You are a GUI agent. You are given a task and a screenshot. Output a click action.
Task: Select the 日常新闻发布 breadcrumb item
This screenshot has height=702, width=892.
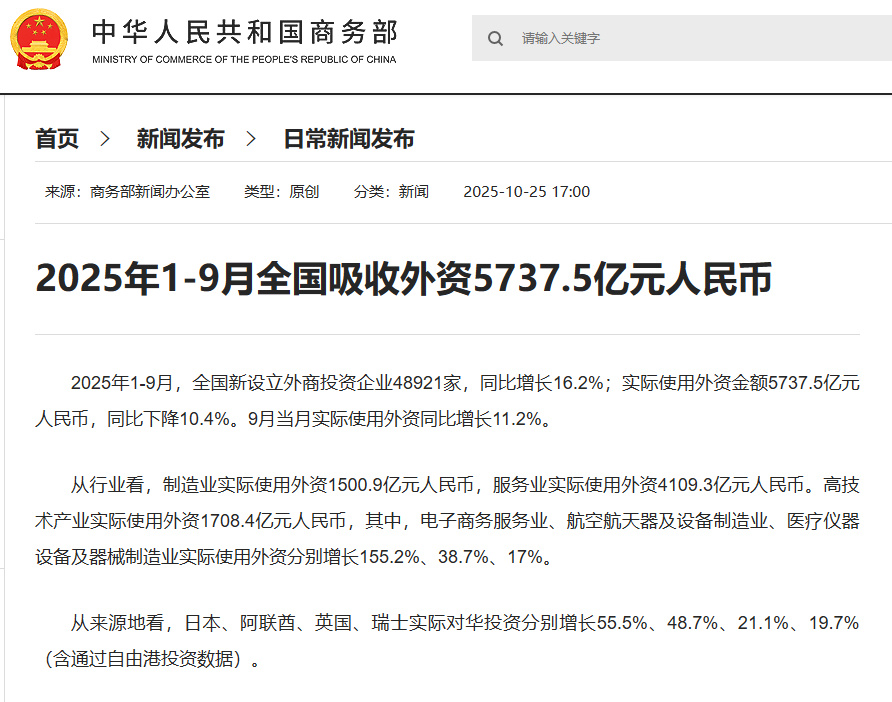pyautogui.click(x=345, y=139)
